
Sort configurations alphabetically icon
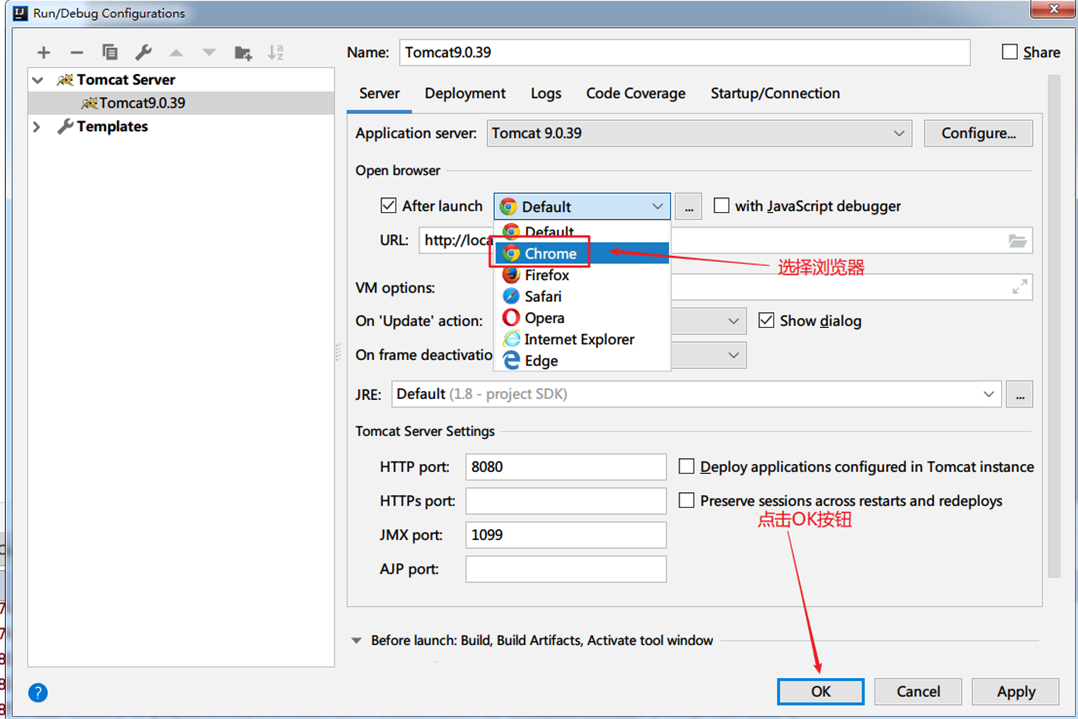pyautogui.click(x=276, y=52)
